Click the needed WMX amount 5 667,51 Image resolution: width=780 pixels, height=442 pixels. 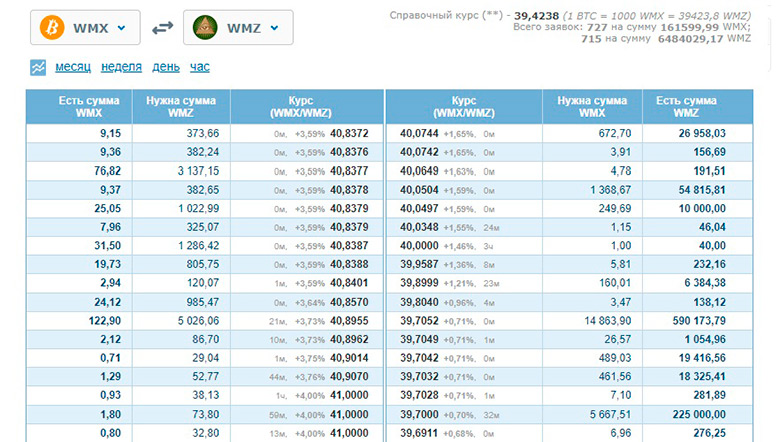click(610, 414)
